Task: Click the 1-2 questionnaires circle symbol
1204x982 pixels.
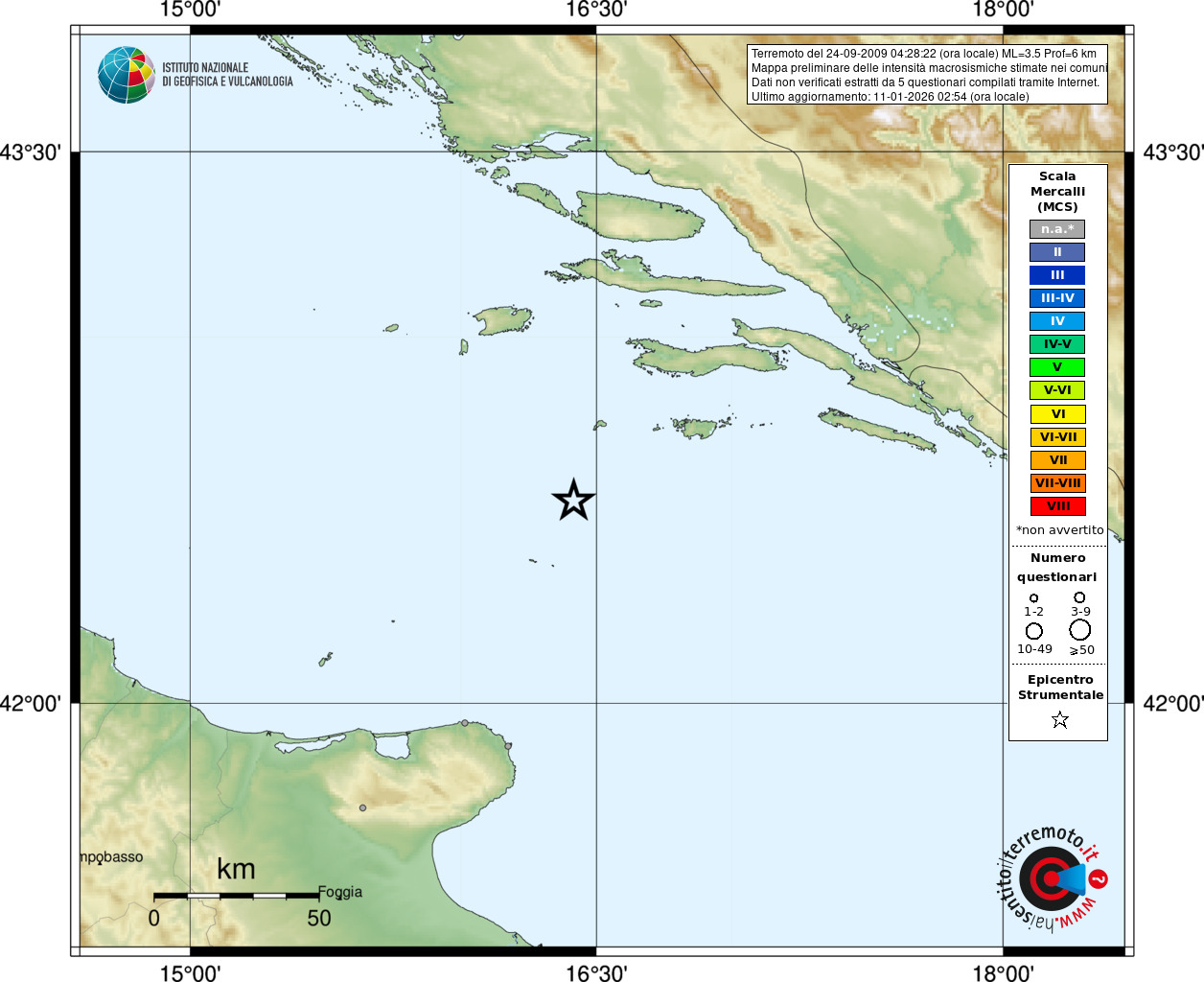Action: [1033, 598]
